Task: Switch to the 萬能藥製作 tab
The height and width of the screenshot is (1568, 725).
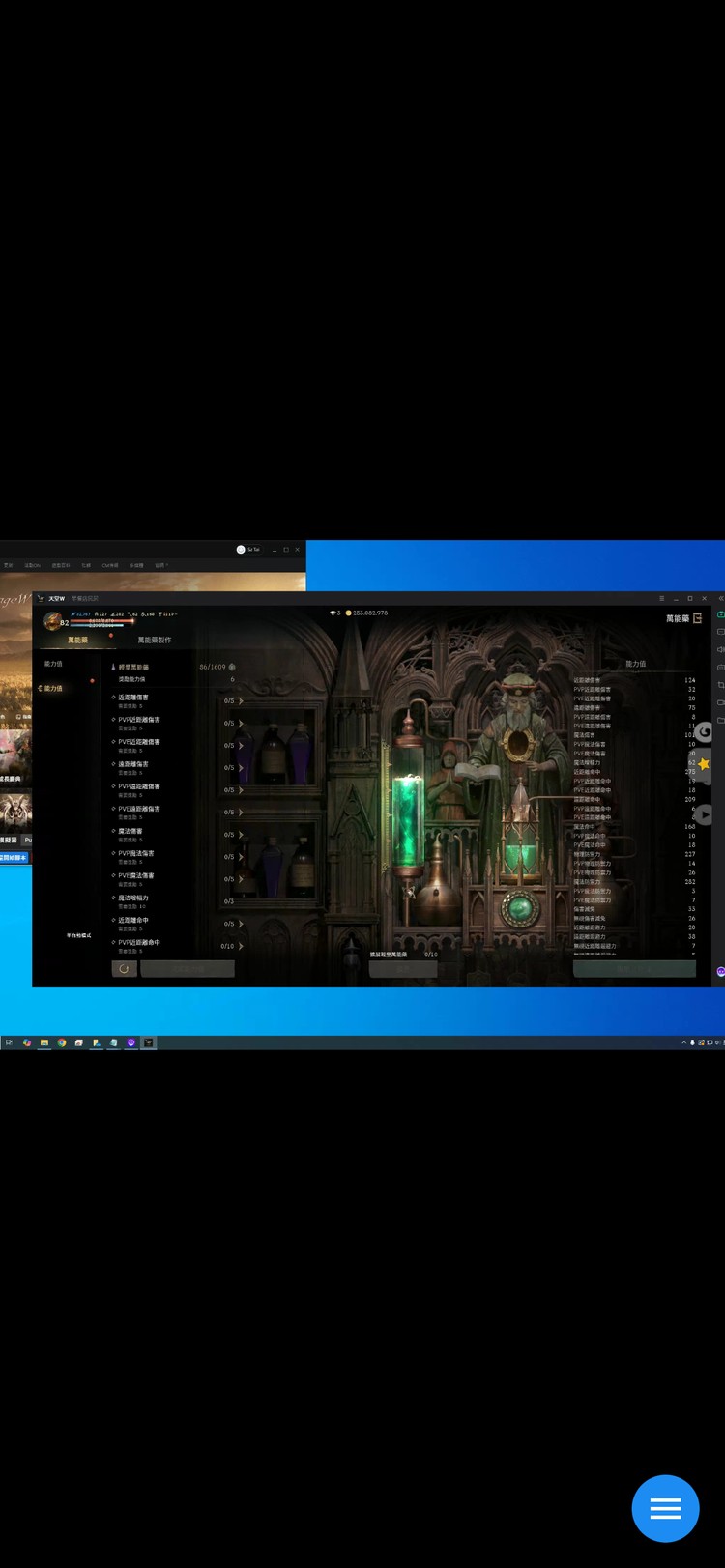Action: [154, 640]
